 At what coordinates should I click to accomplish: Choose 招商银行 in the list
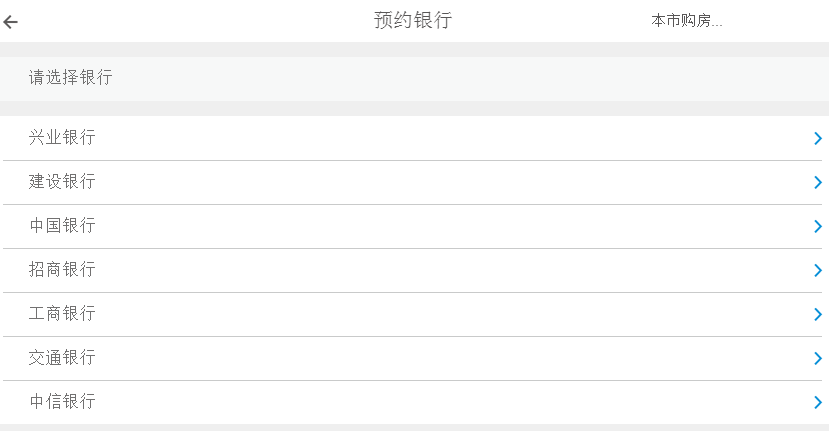[x=62, y=270]
